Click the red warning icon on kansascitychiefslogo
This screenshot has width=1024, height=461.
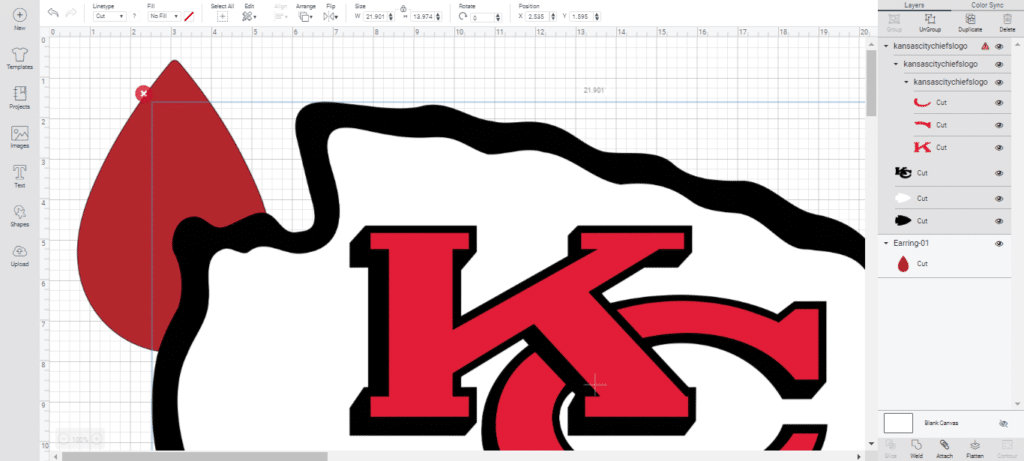click(985, 46)
